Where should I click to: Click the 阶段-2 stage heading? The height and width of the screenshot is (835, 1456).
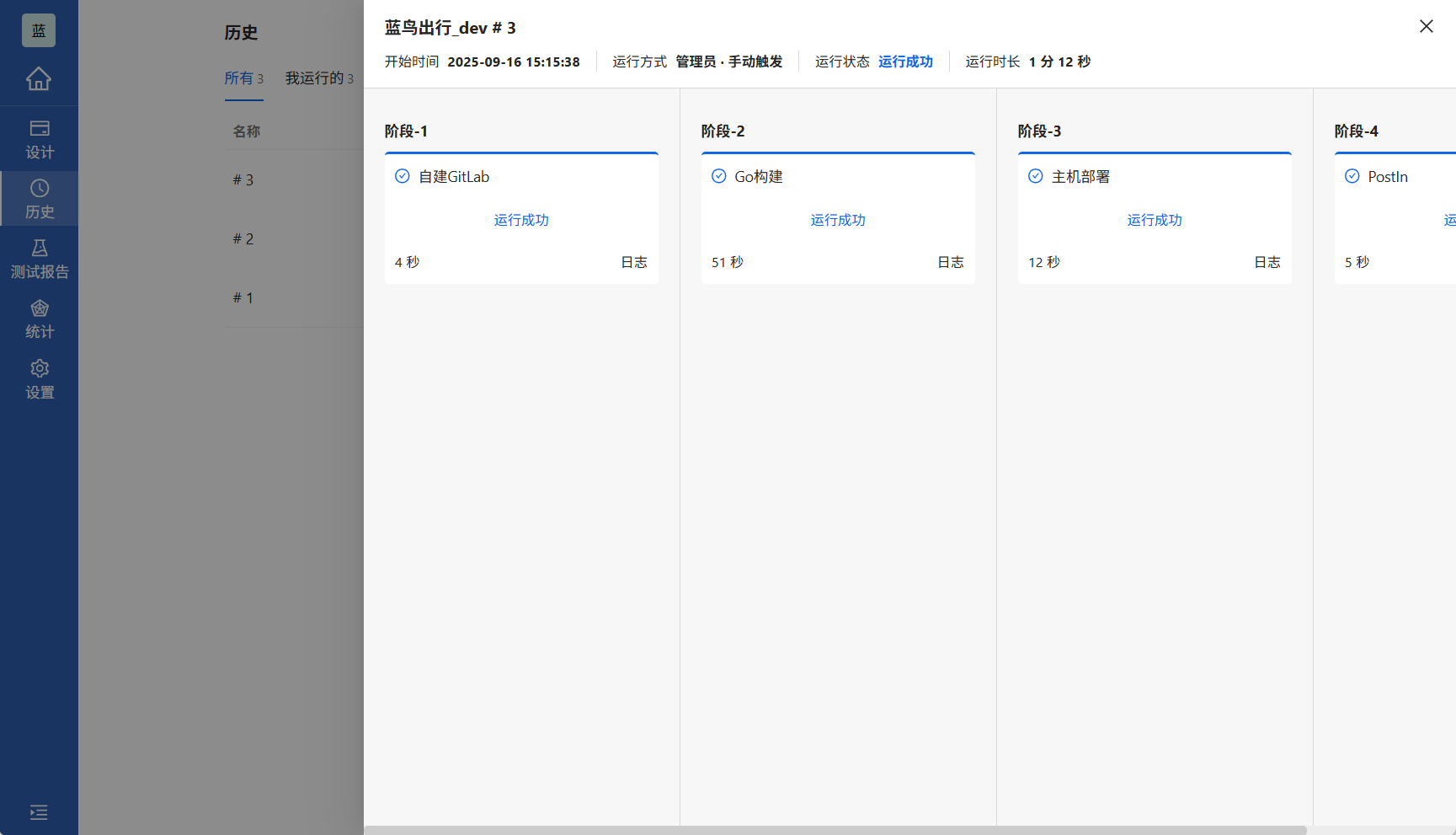[723, 131]
